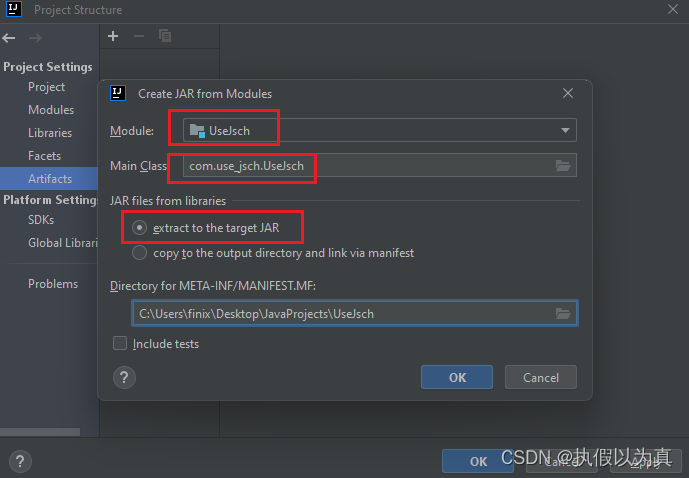Open the SDKs platform settings page
Image resolution: width=689 pixels, height=478 pixels.
(41, 220)
